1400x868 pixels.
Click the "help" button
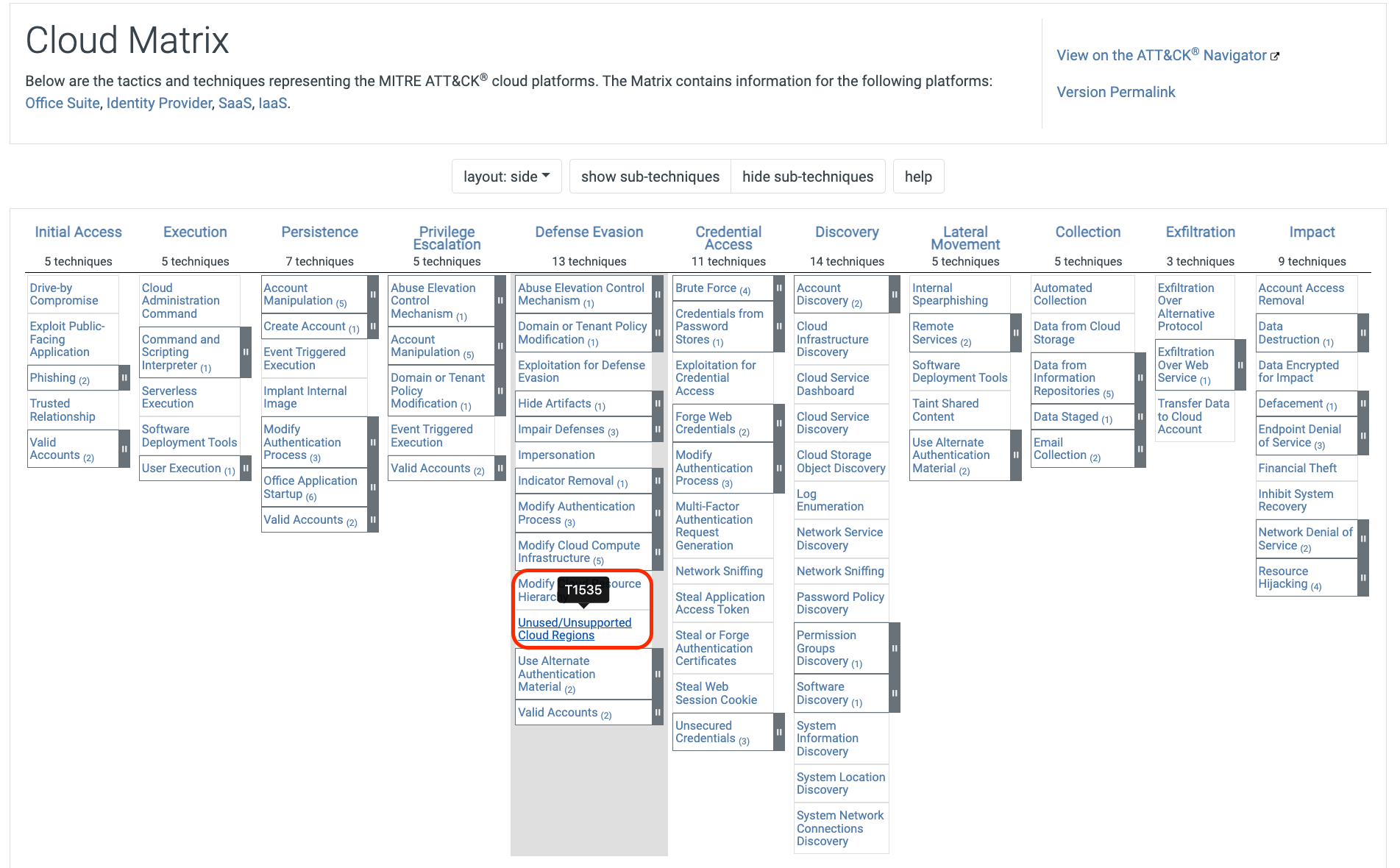click(918, 176)
